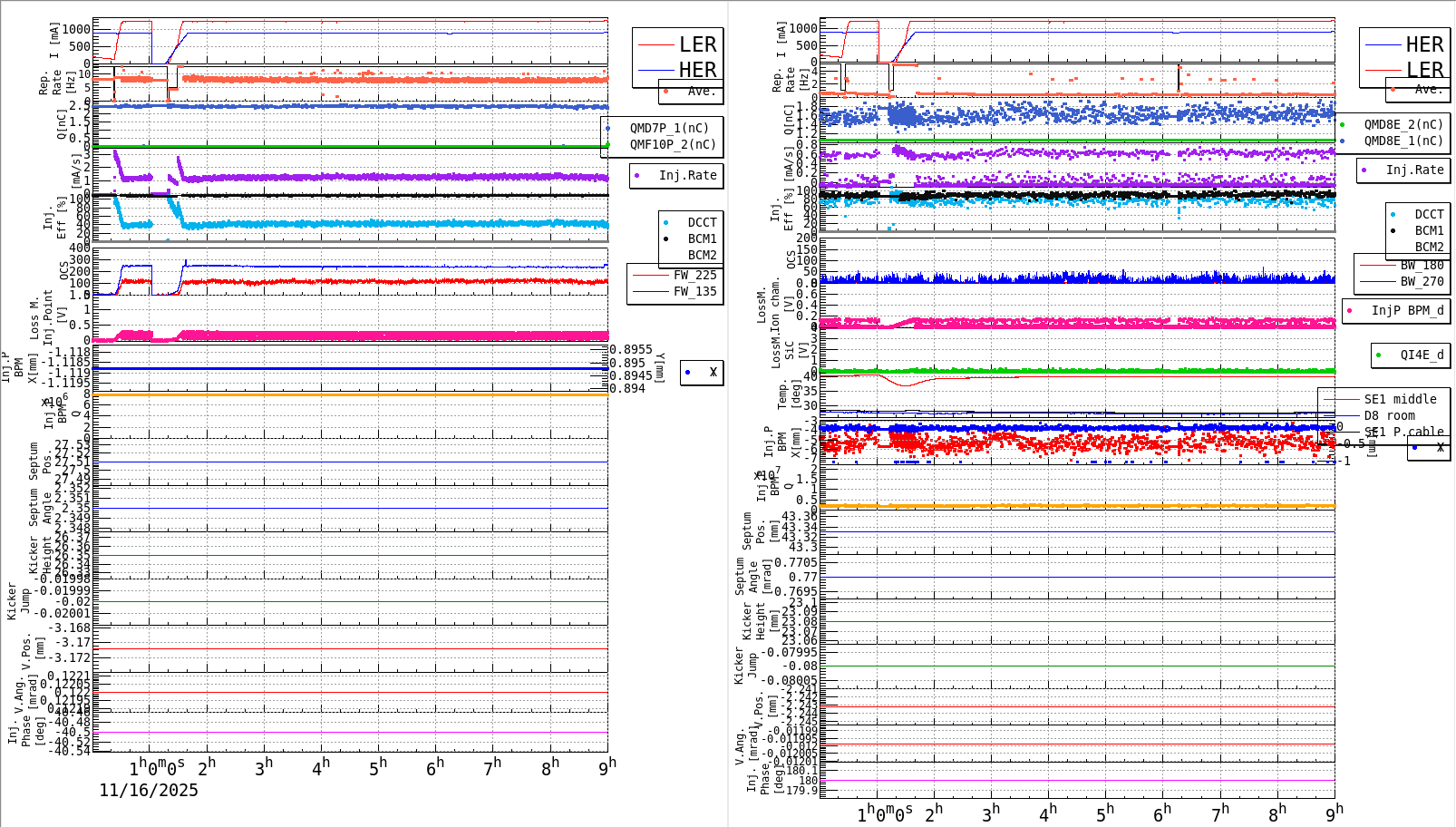Select the HER legend entry
Image resolution: width=1456 pixels, height=827 pixels.
698,69
